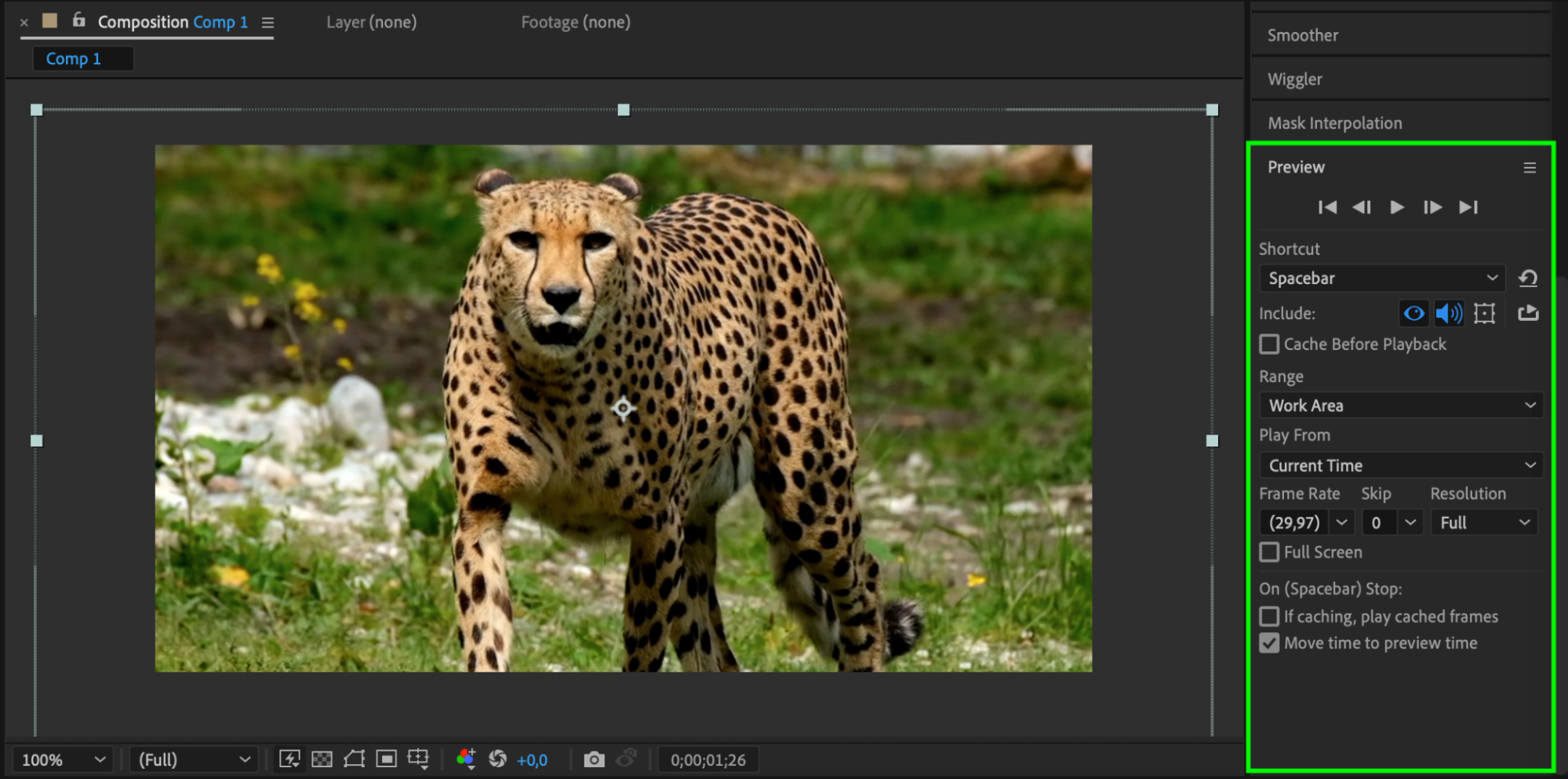This screenshot has width=1568, height=779.
Task: Enable the Cache Before Playback checkbox
Action: [x=1269, y=344]
